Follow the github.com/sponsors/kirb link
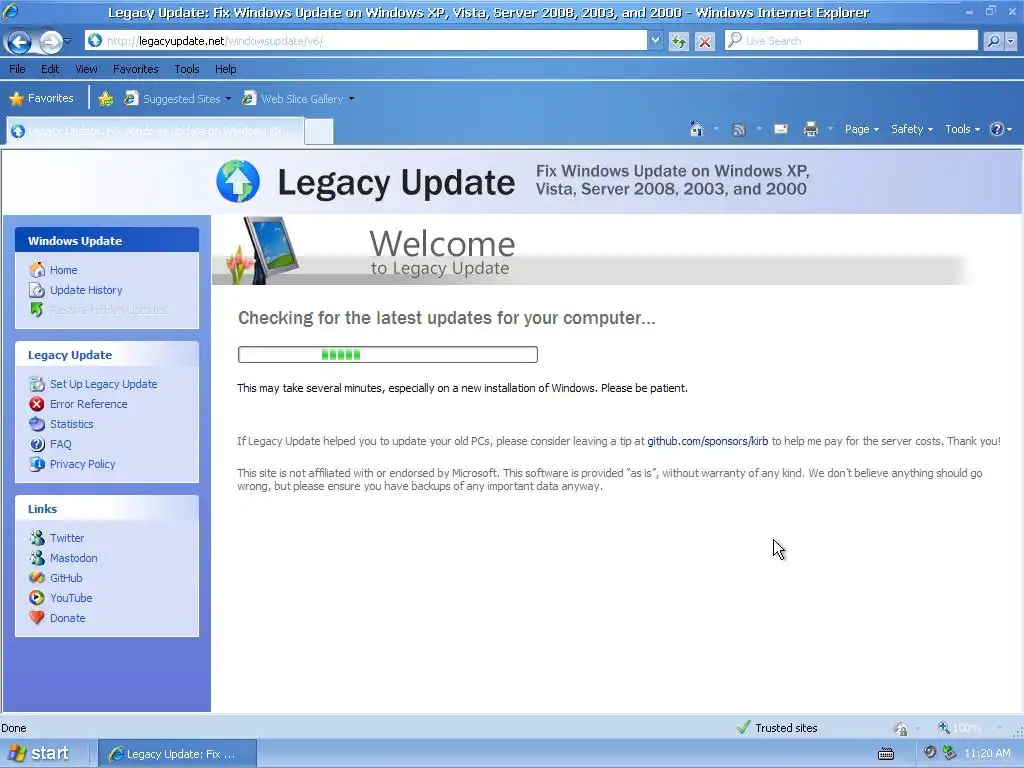 707,441
